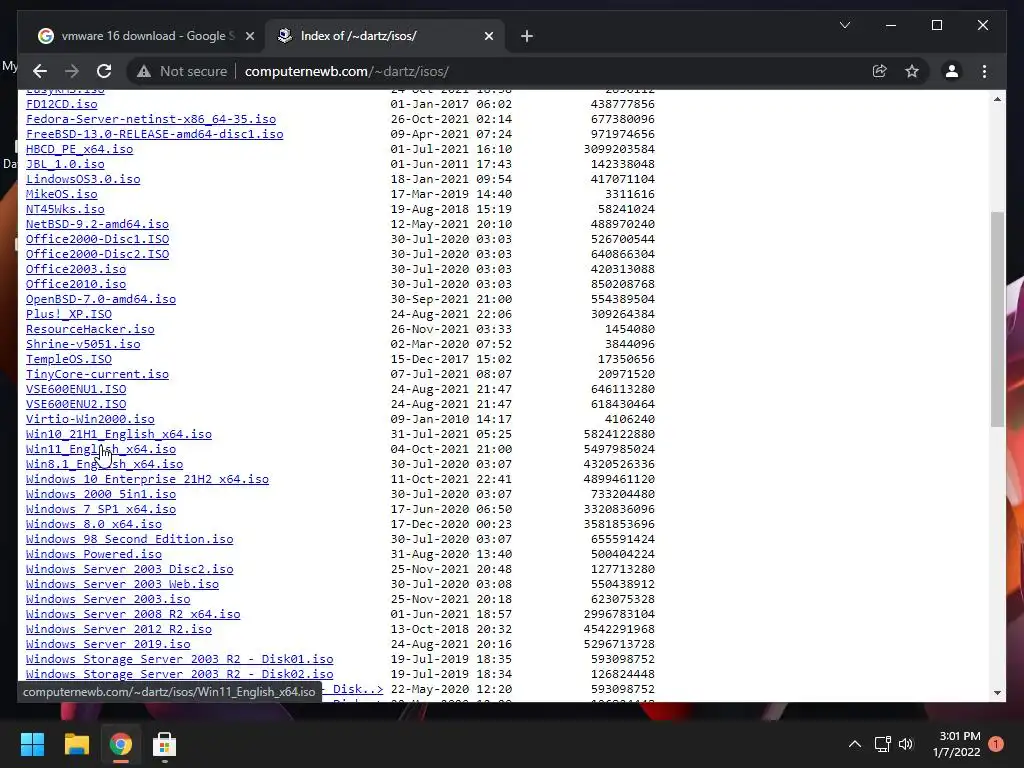This screenshot has width=1024, height=768.
Task: Show hidden system tray icons
Action: (x=854, y=744)
